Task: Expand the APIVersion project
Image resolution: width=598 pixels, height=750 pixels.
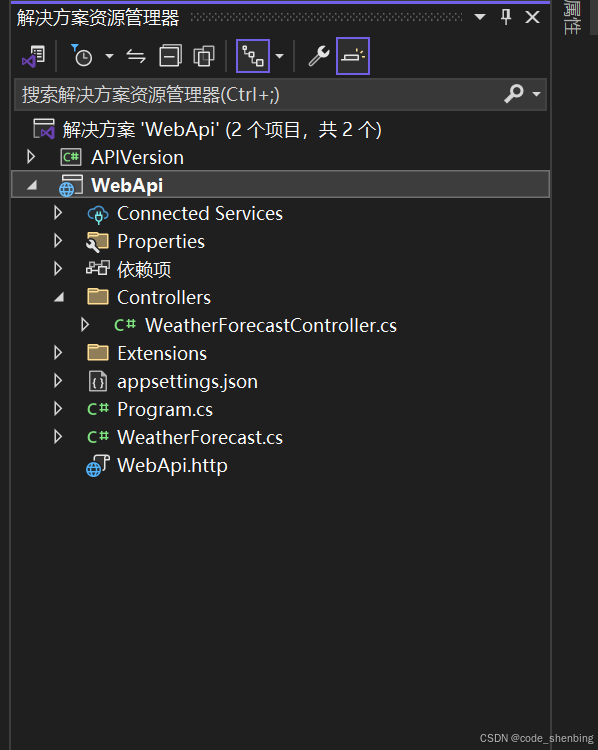Action: (x=31, y=157)
